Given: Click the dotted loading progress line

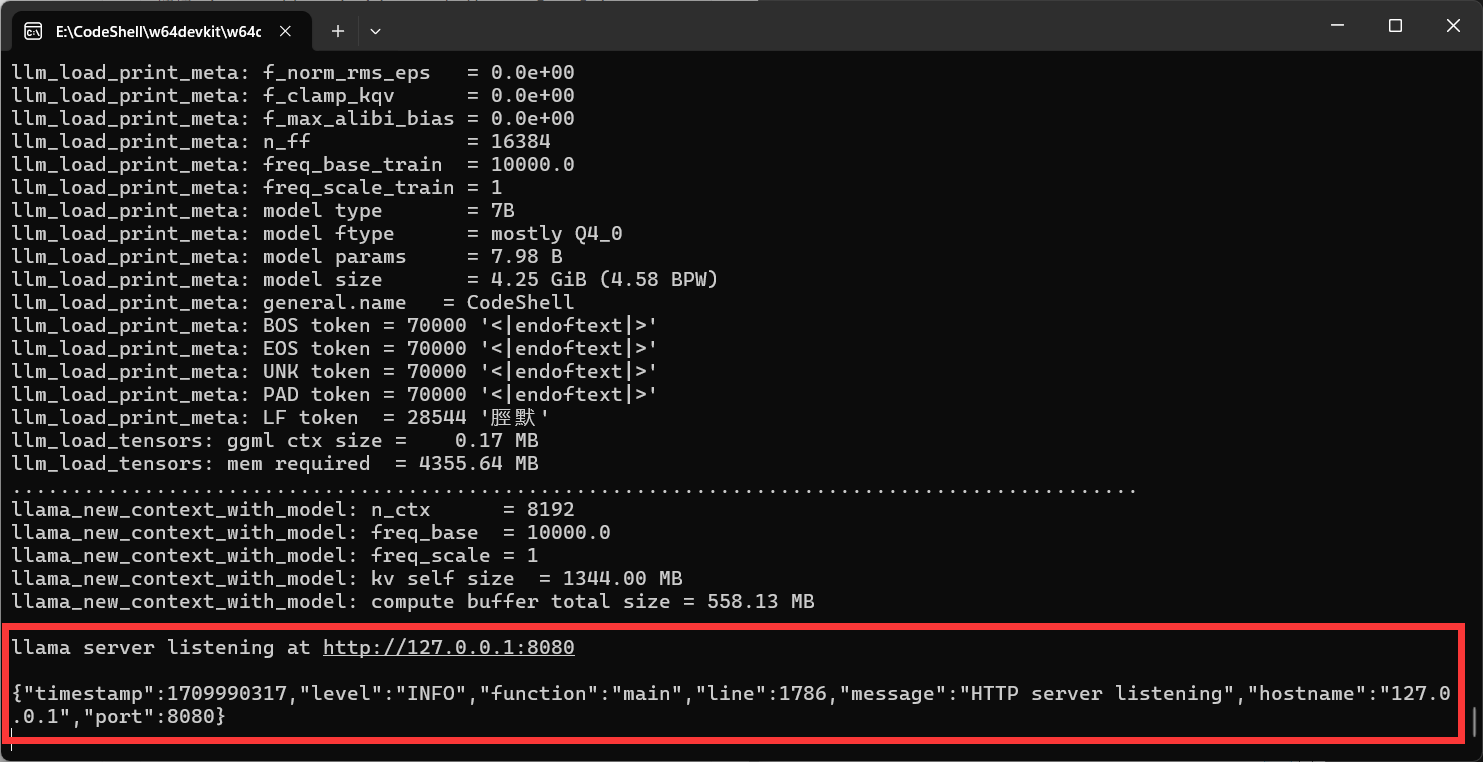Looking at the screenshot, I should click(x=574, y=489).
